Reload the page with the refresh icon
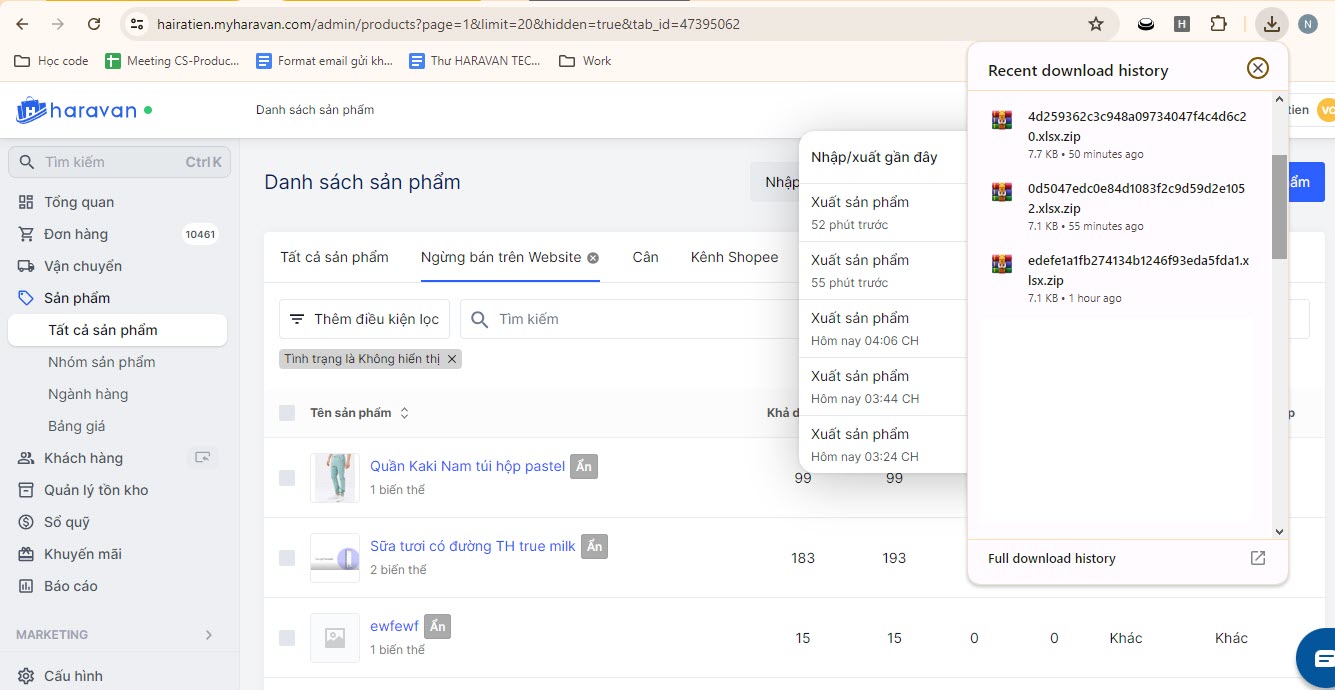 click(x=93, y=24)
